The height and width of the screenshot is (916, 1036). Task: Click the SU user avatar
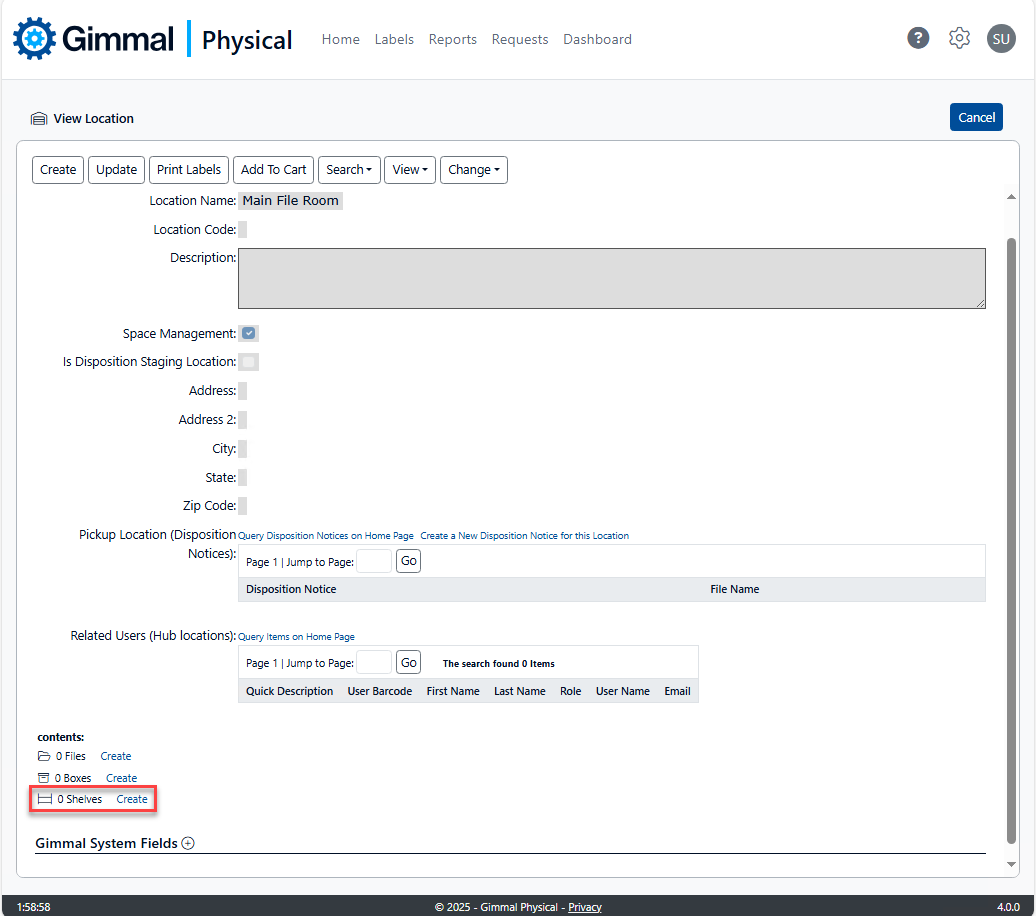coord(1001,38)
